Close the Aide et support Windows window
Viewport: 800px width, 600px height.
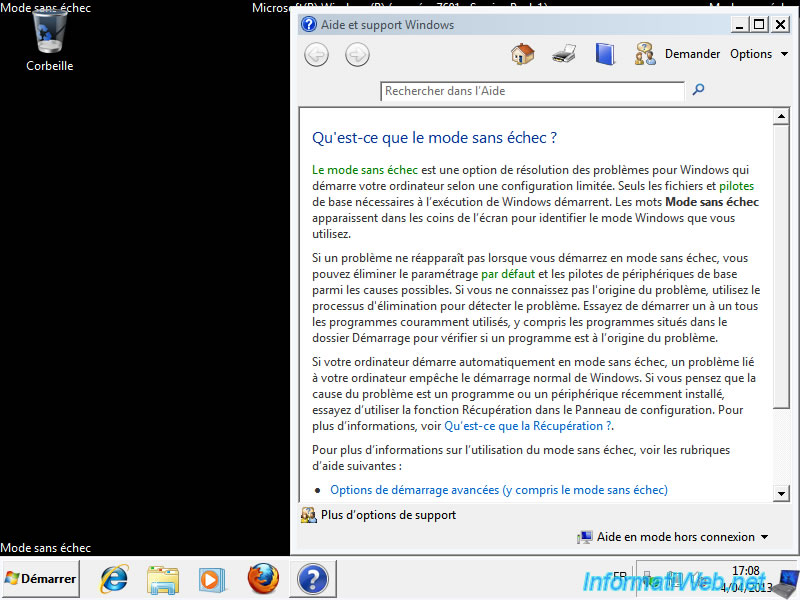point(780,24)
